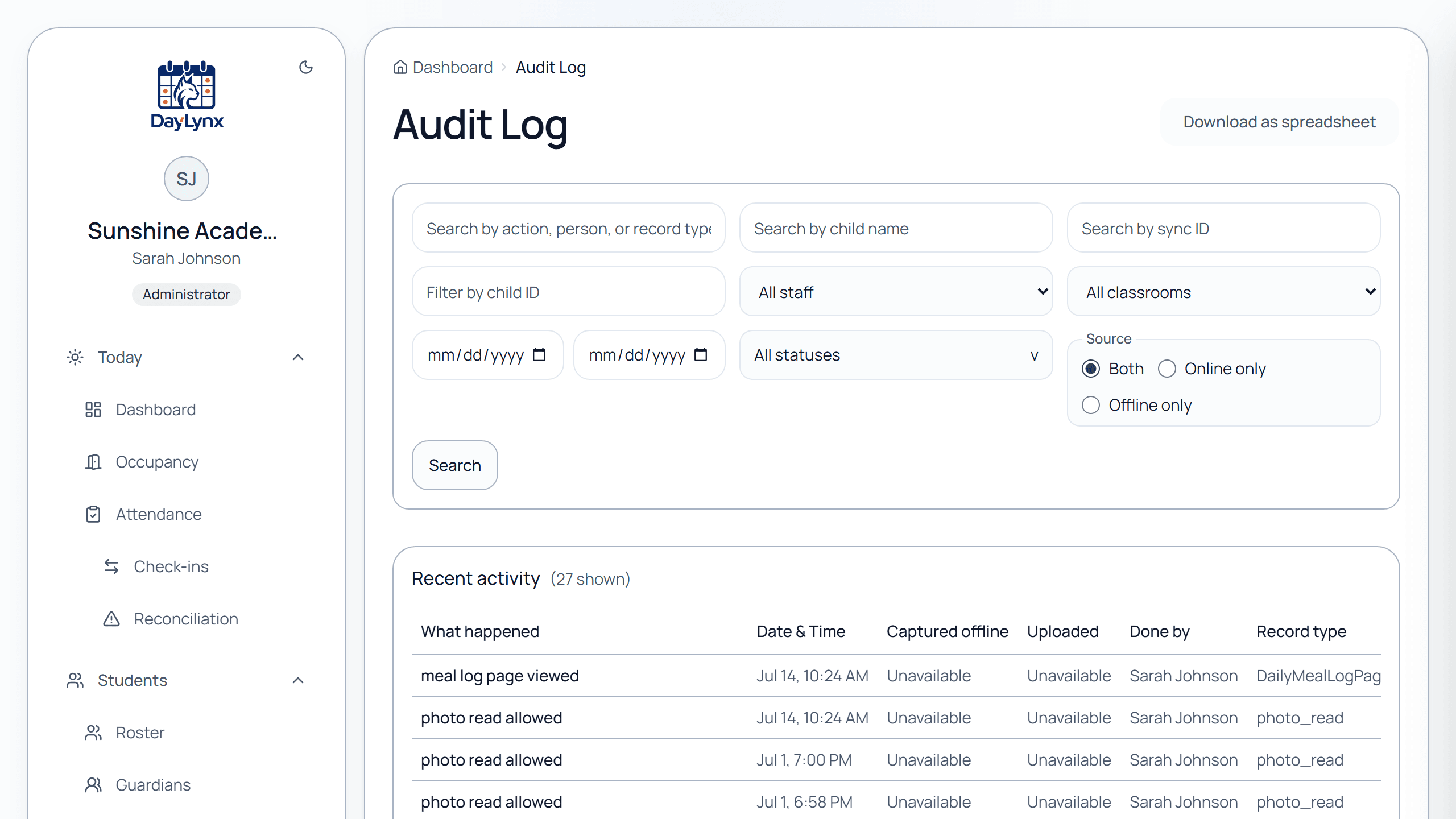
Task: Go to Dashboard via breadcrumb link
Action: (x=453, y=67)
